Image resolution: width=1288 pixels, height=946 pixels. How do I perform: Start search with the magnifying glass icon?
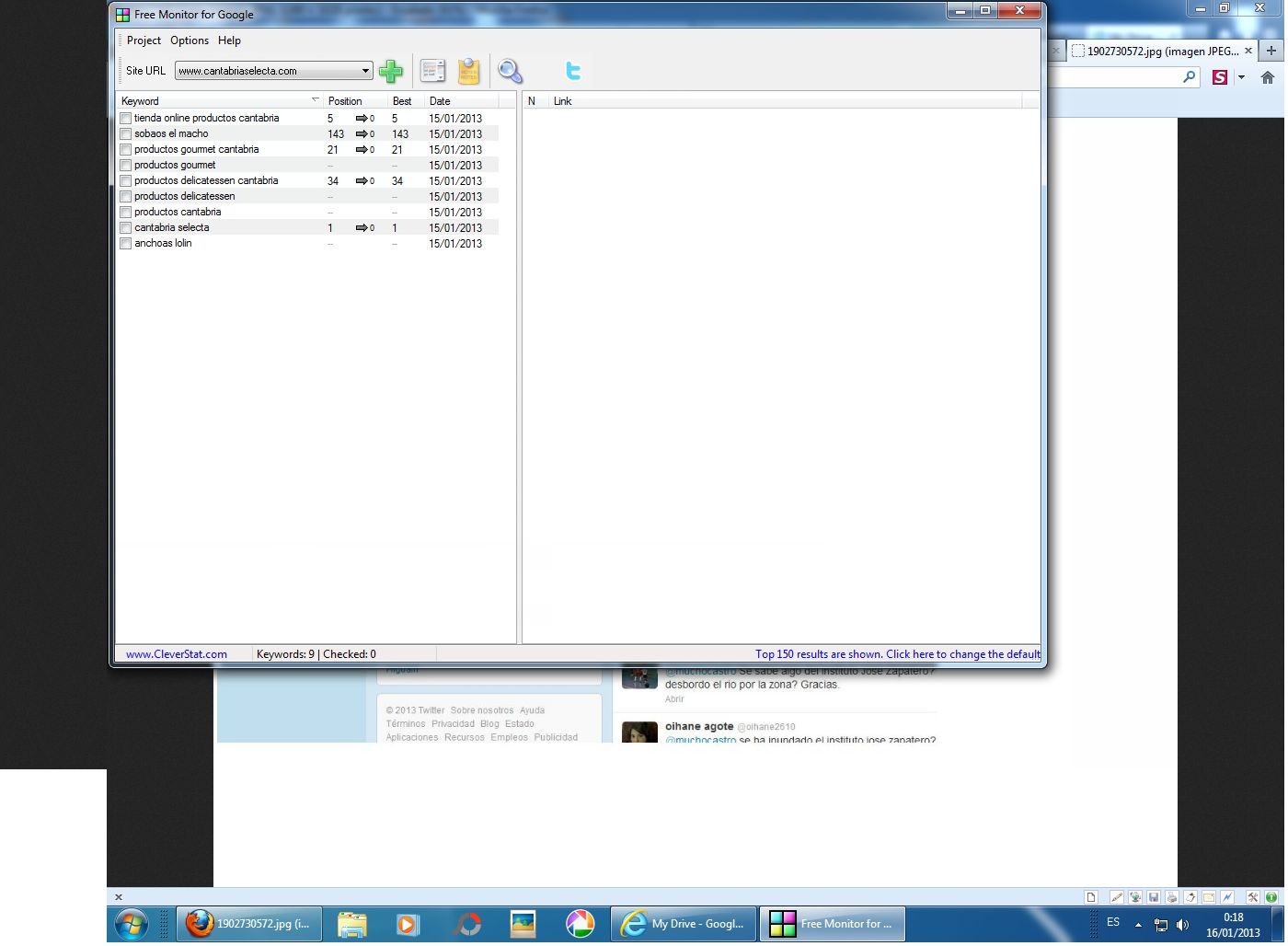pos(510,71)
